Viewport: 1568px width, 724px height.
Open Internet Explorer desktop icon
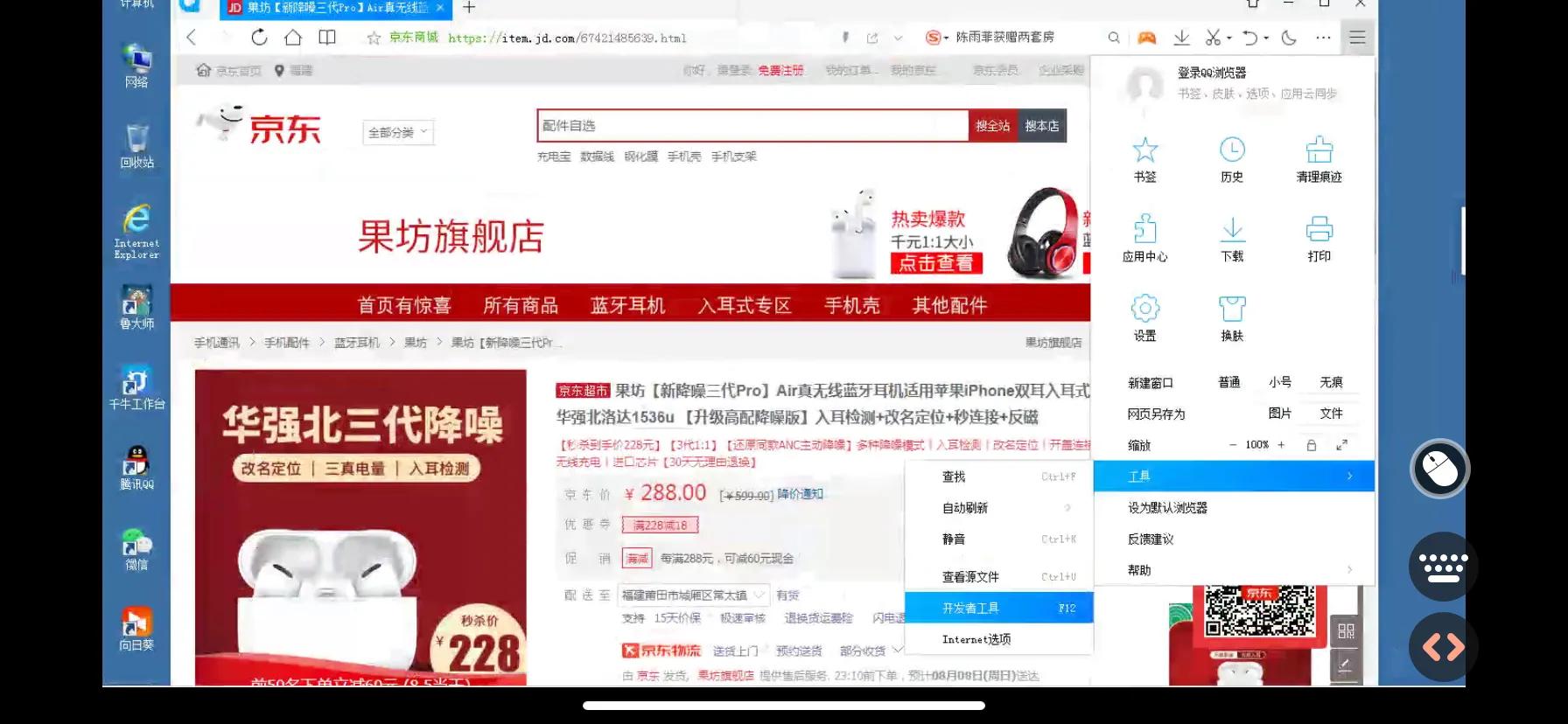point(136,232)
